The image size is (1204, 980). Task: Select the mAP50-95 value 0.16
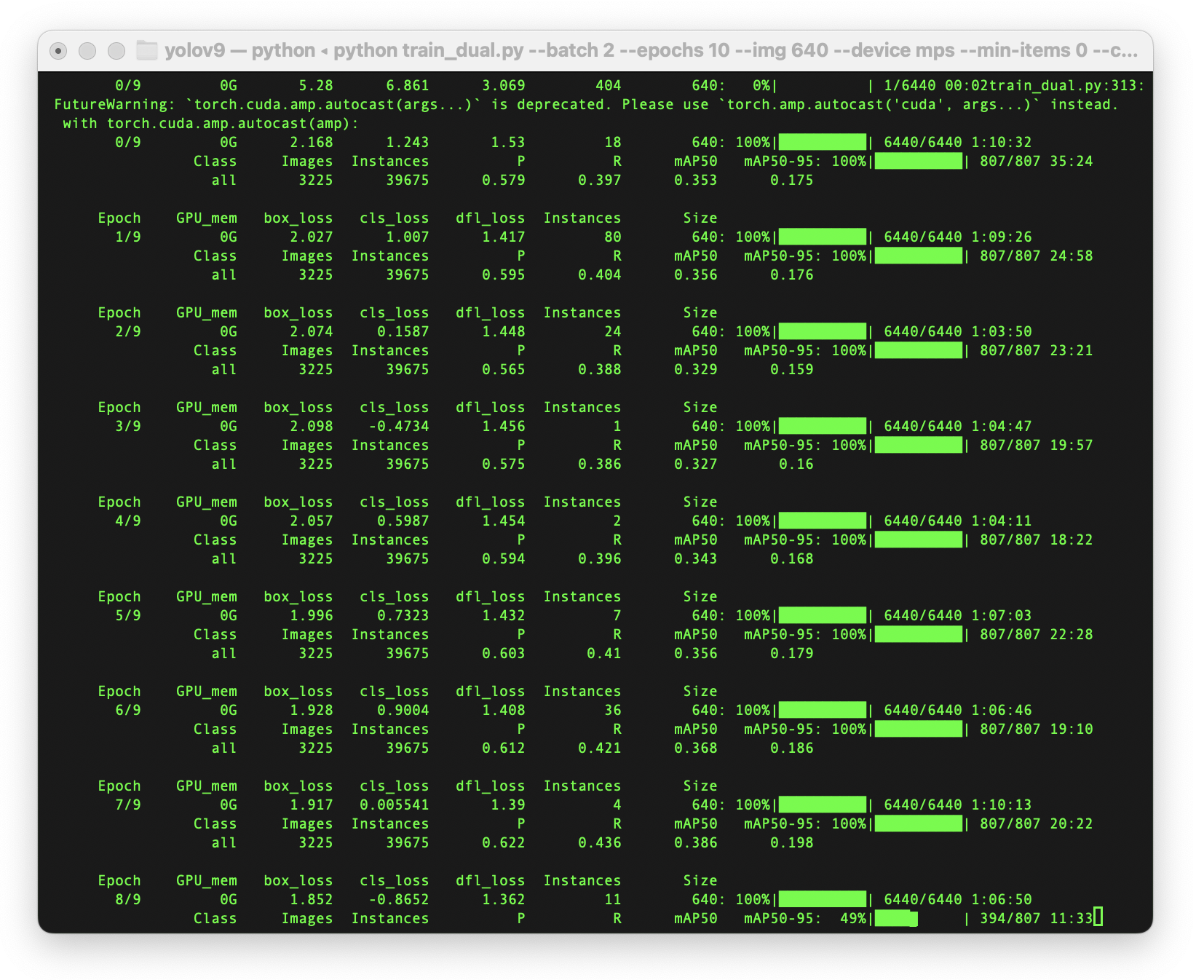[796, 464]
